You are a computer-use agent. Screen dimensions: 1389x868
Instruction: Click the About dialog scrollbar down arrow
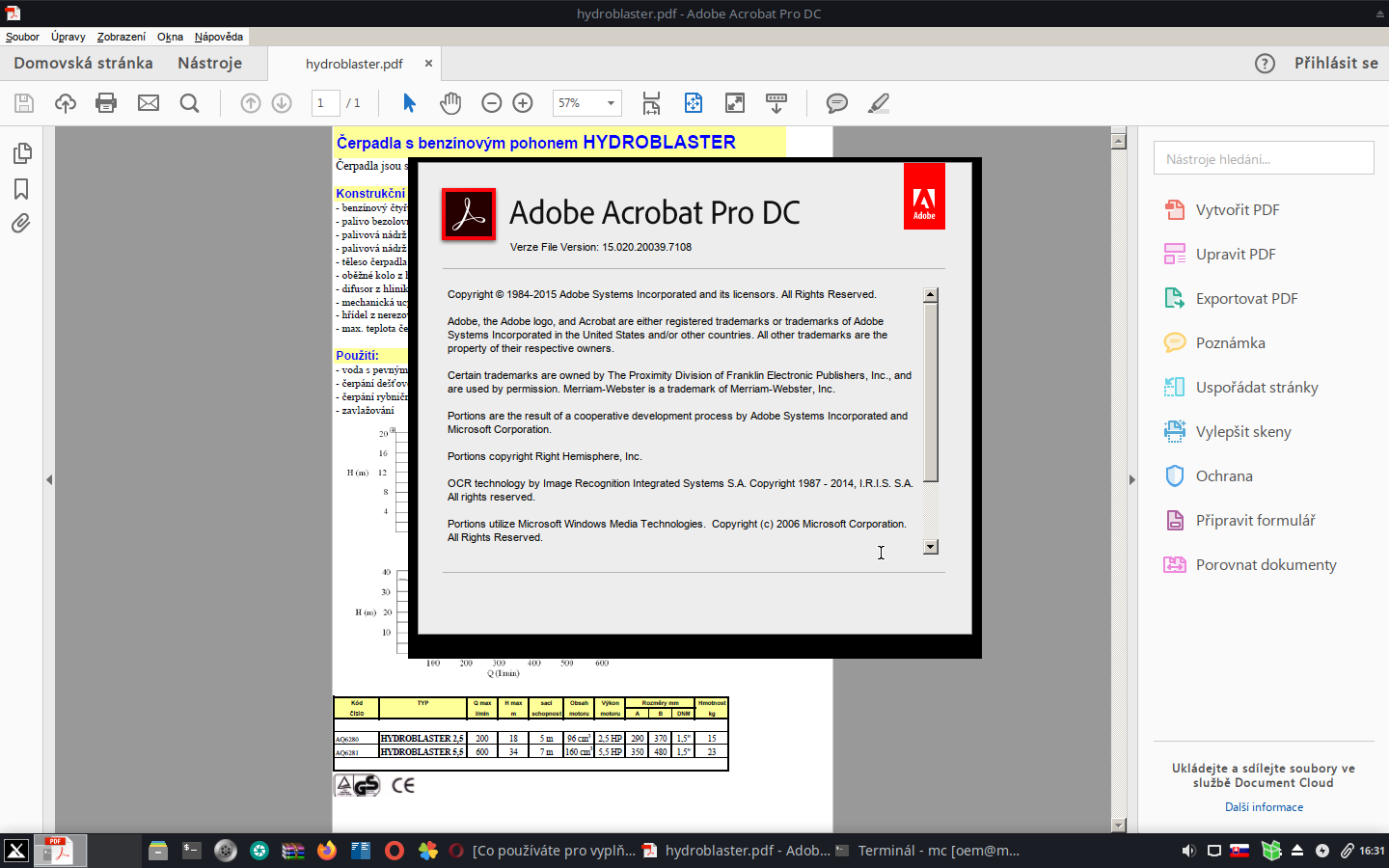pyautogui.click(x=931, y=547)
